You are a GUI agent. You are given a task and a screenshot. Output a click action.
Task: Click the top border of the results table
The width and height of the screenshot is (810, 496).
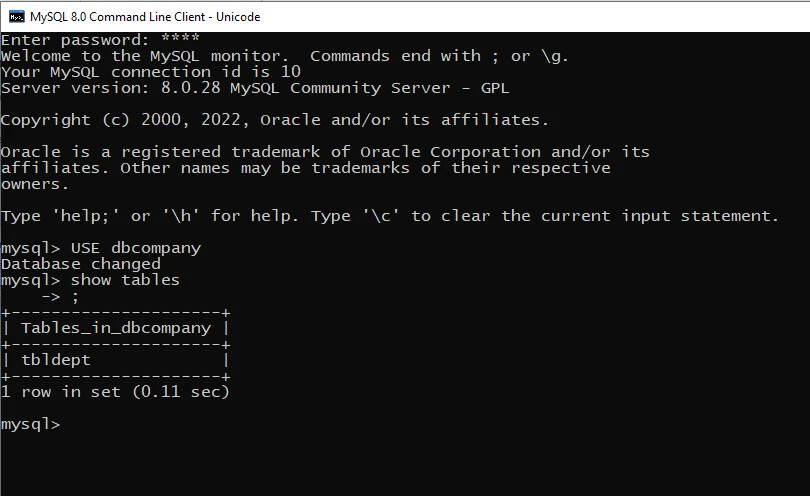pos(116,312)
